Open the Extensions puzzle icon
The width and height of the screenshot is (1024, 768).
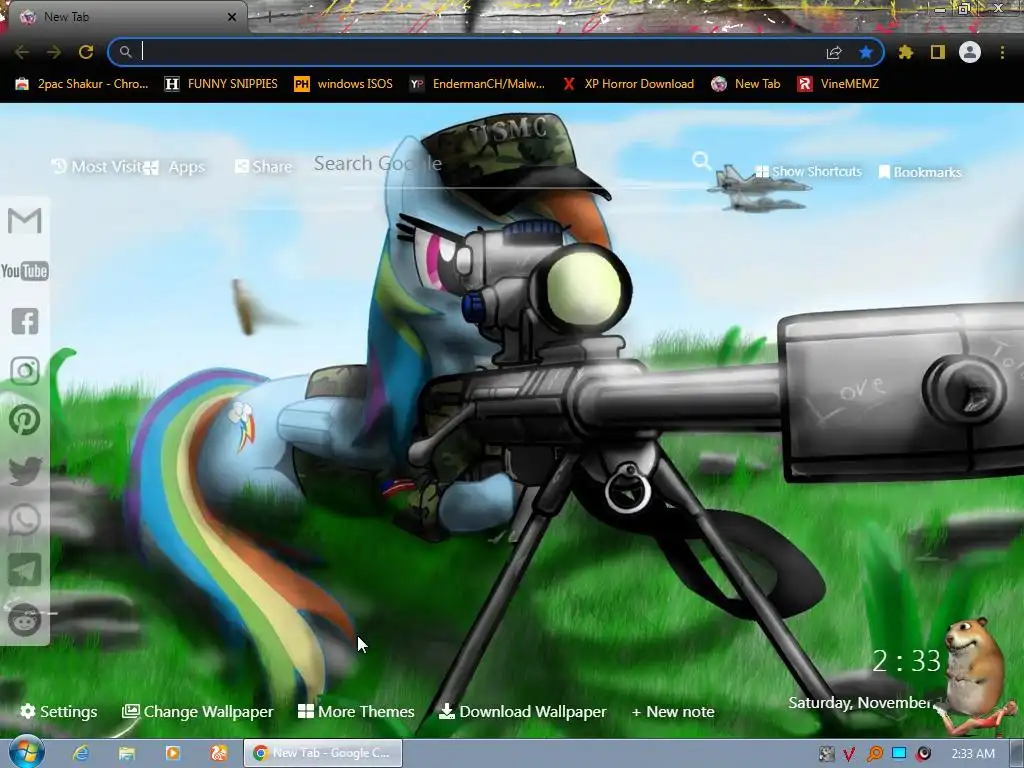pos(906,52)
